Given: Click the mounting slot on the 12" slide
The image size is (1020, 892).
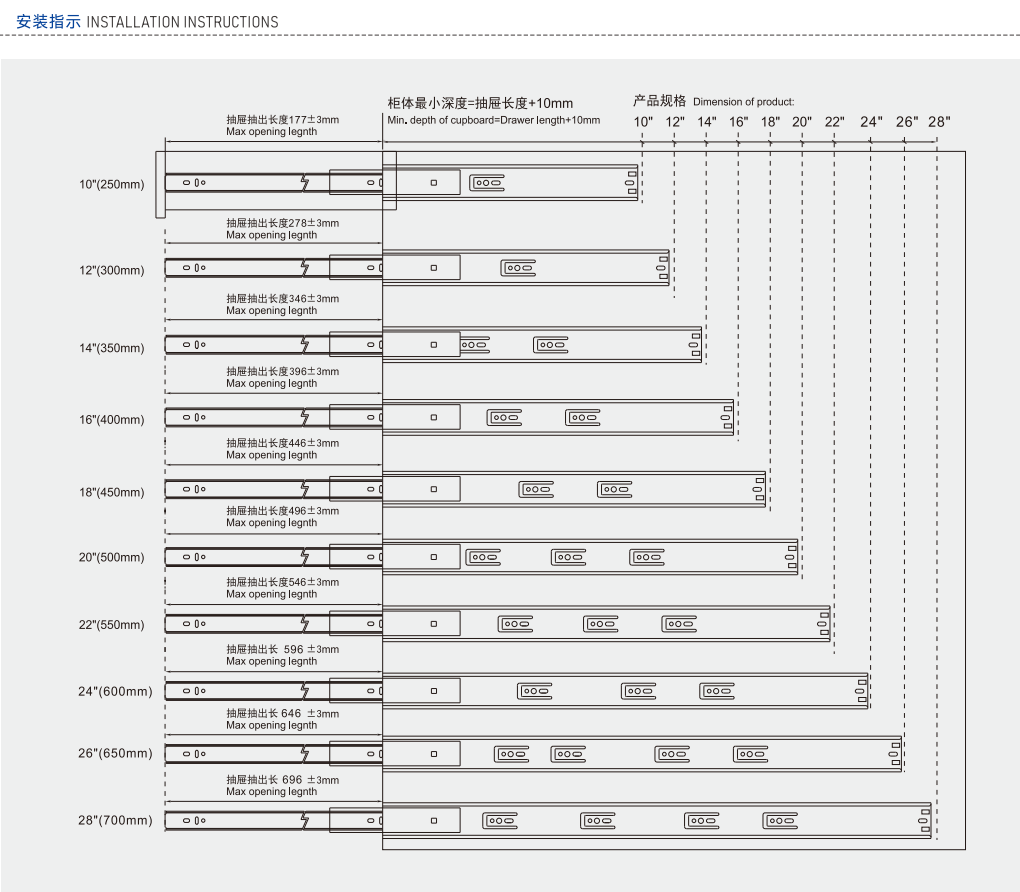Looking at the screenshot, I should 518,267.
